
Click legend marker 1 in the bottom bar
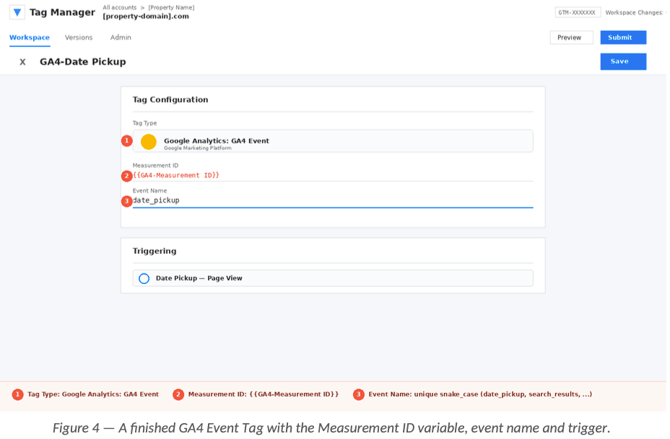[x=18, y=394]
